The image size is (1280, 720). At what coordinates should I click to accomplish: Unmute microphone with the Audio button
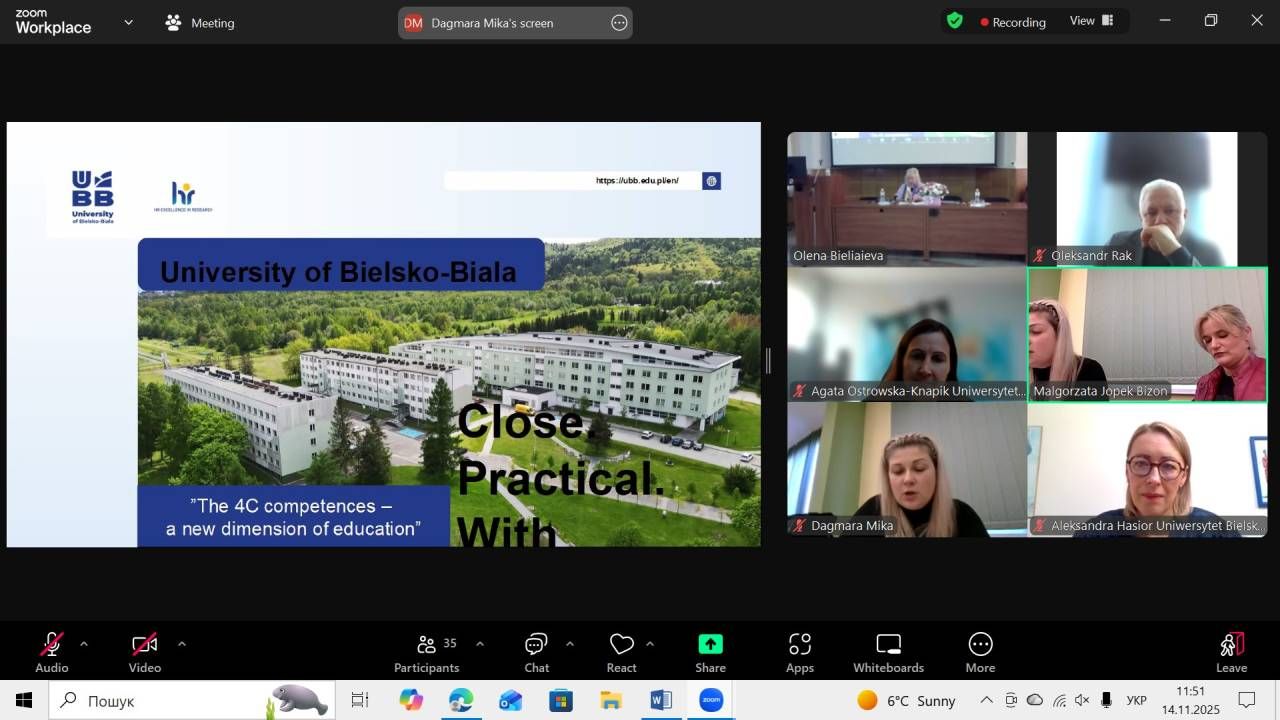52,652
